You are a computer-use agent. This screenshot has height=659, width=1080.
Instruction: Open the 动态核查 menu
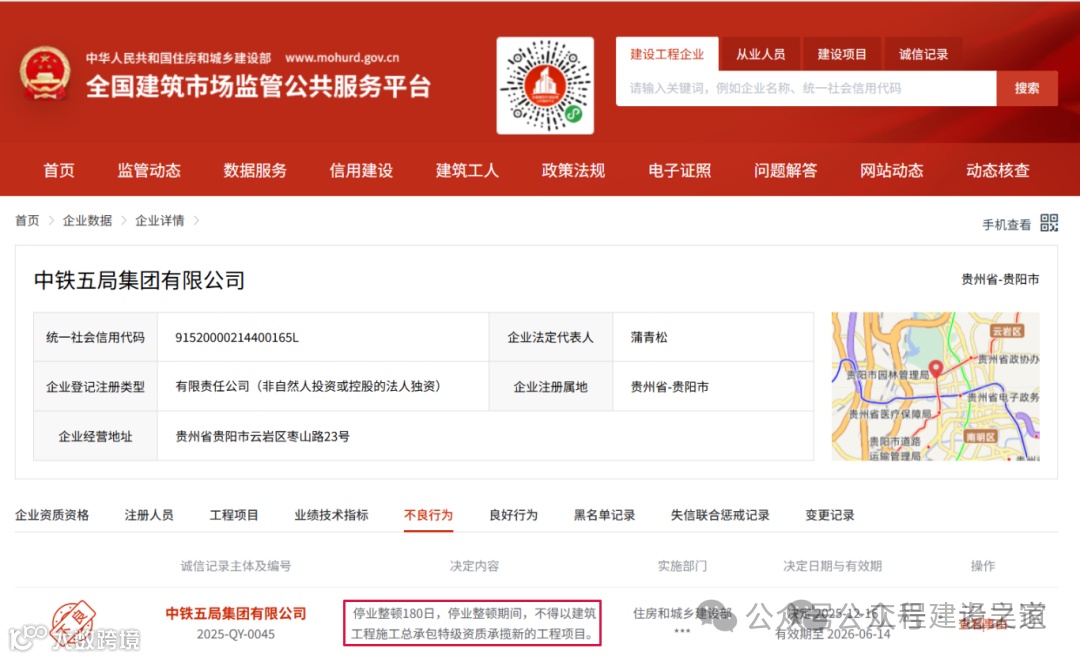(x=997, y=171)
